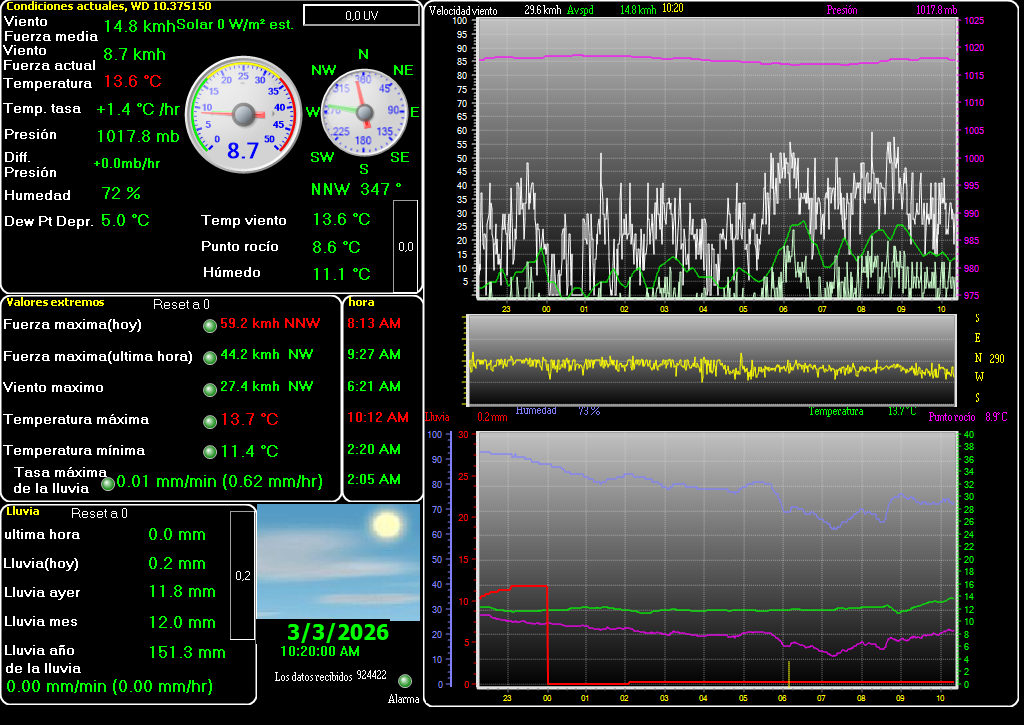The width and height of the screenshot is (1024, 725).
Task: Click the wind direction compass gauge
Action: point(364,111)
